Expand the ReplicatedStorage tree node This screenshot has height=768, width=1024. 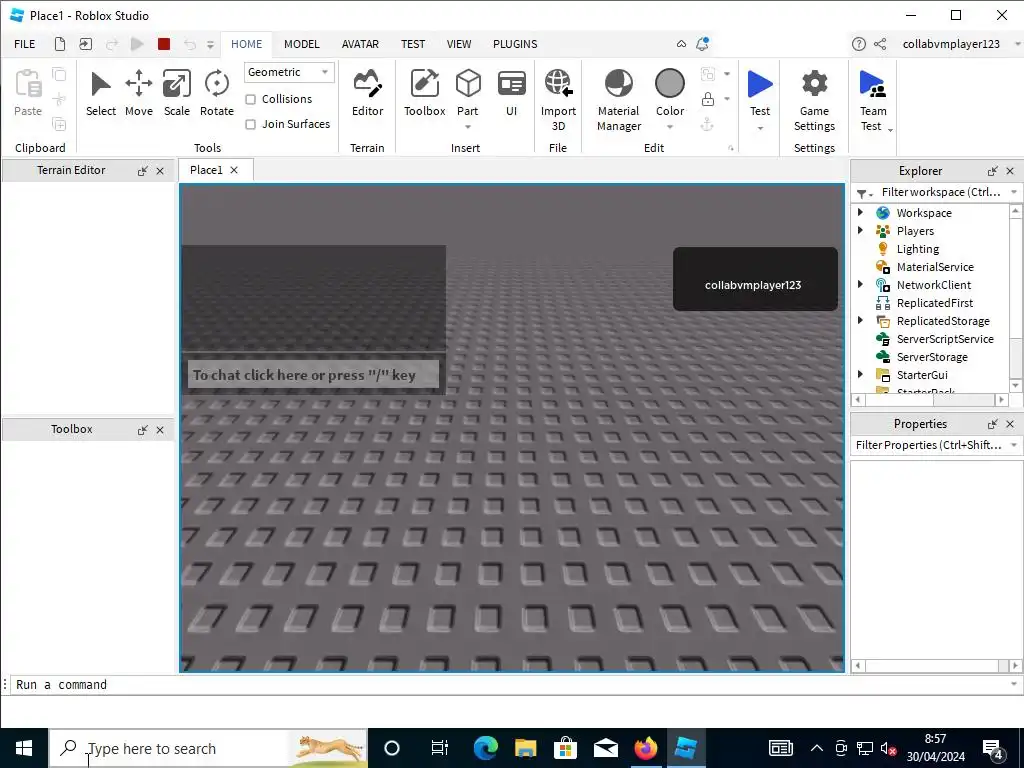point(861,320)
